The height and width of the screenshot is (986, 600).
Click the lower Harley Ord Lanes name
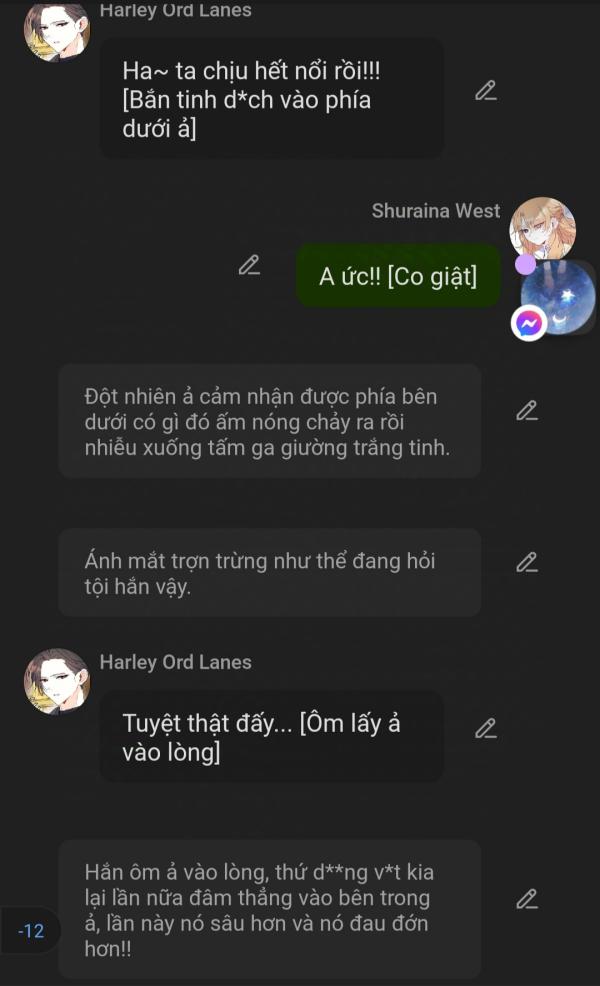pyautogui.click(x=175, y=662)
